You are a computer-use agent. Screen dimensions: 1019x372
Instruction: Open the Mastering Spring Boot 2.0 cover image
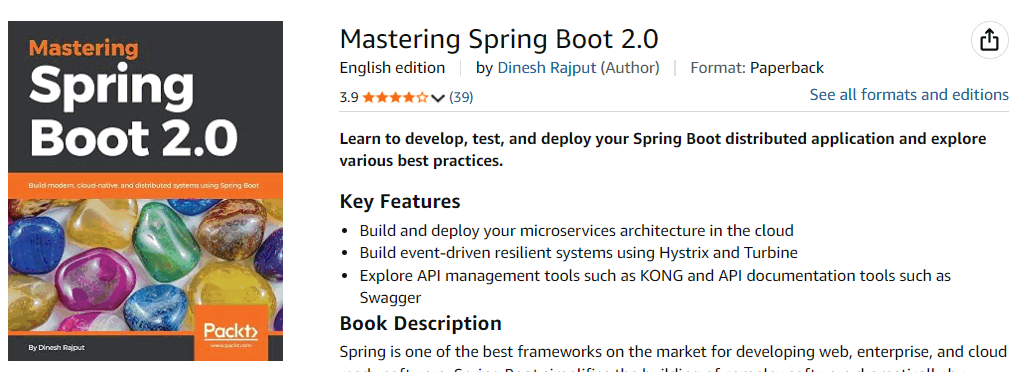coord(146,191)
